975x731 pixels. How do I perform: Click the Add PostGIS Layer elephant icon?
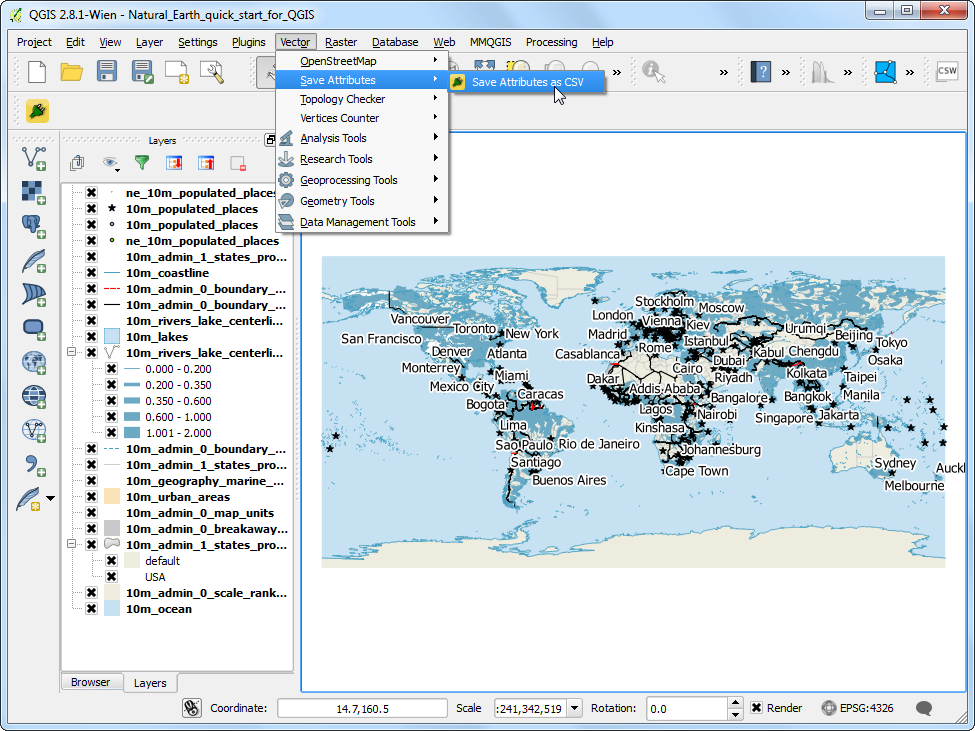point(34,226)
